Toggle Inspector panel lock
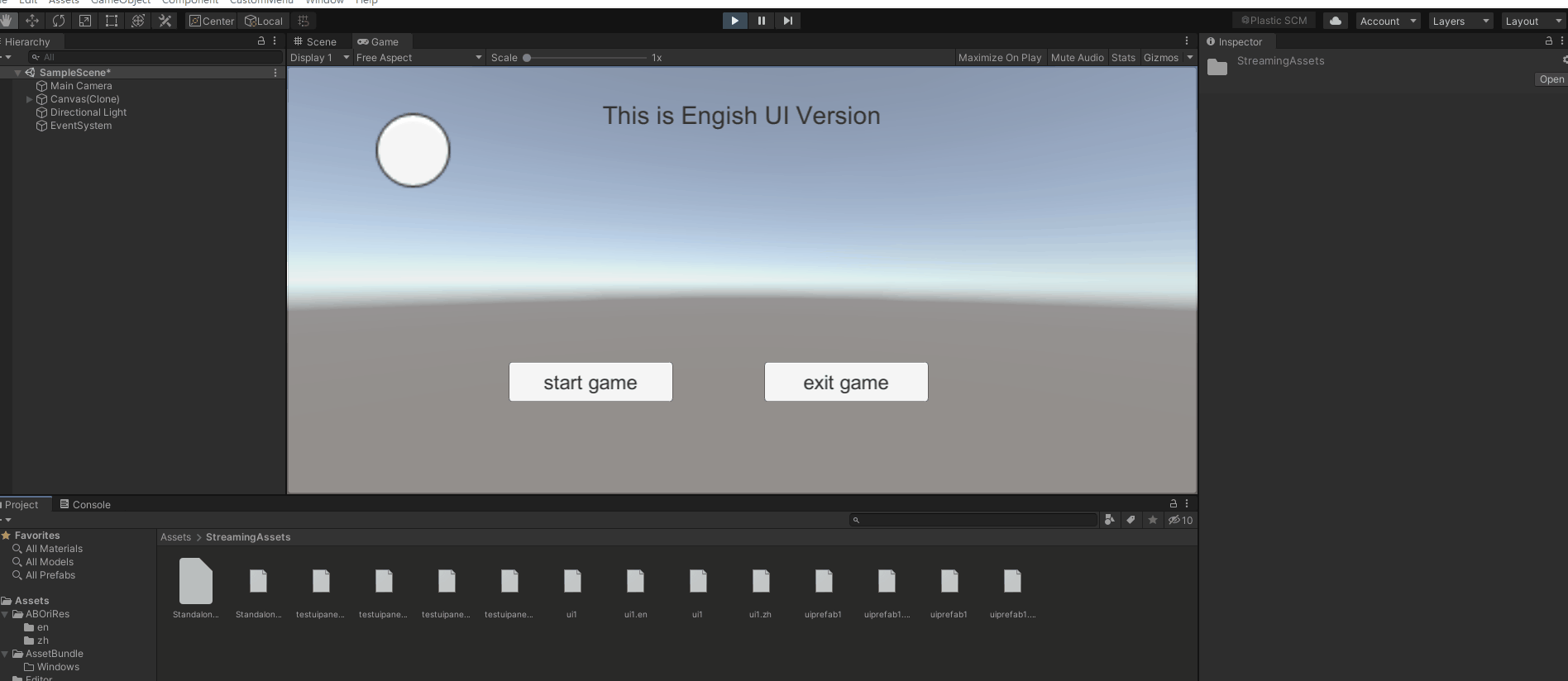 1549,40
